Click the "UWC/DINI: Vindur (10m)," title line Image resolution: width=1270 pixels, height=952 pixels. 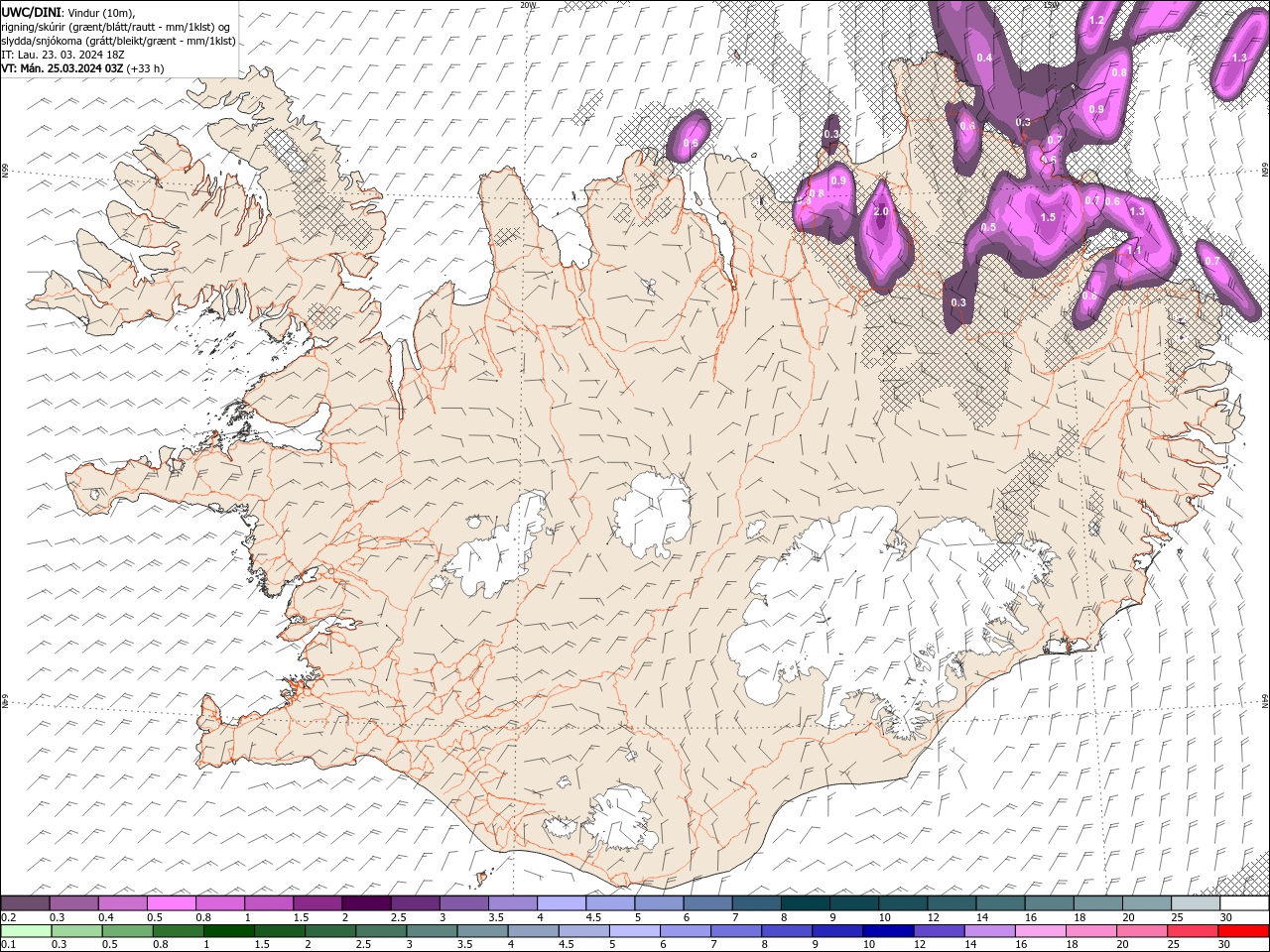click(67, 11)
